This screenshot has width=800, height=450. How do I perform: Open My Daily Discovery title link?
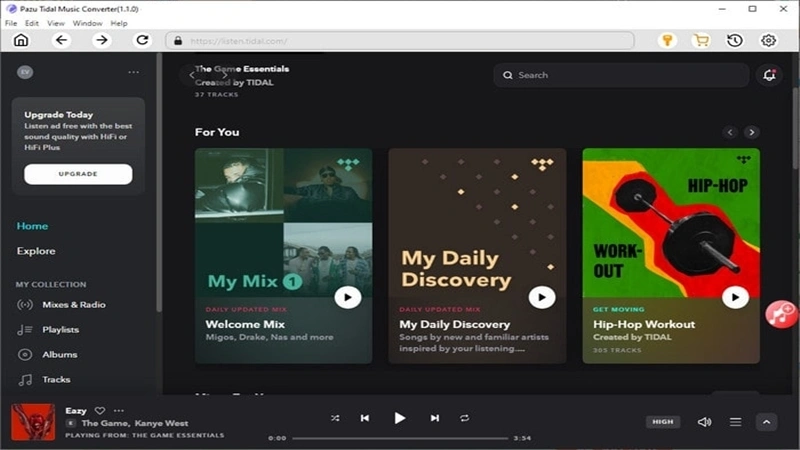[455, 324]
